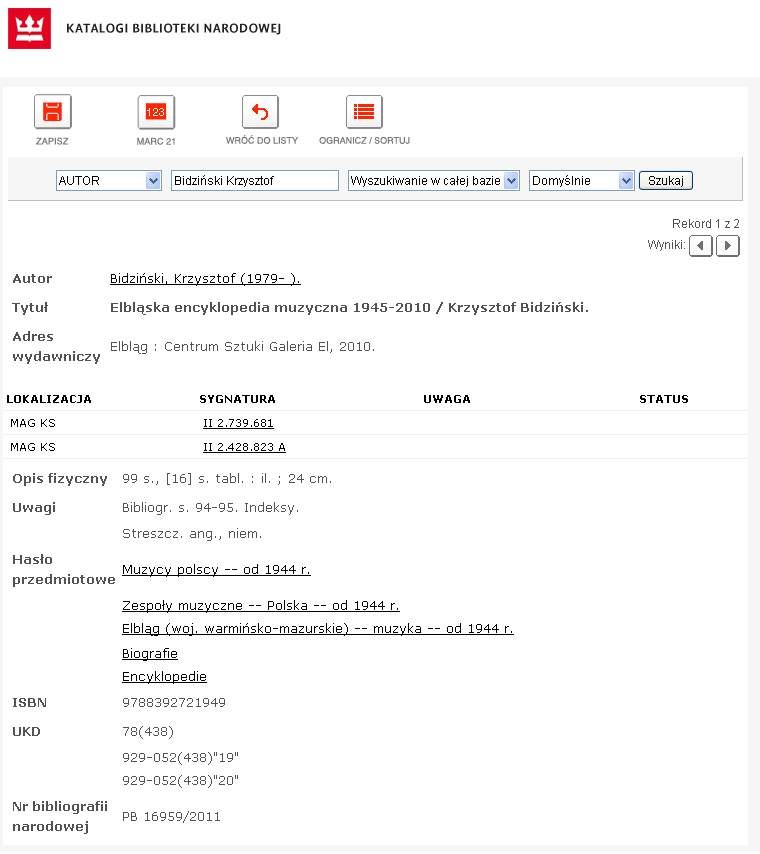Click the WRÓĆ DO LISTY label text
Viewport: 760px width, 854px height.
tap(262, 141)
